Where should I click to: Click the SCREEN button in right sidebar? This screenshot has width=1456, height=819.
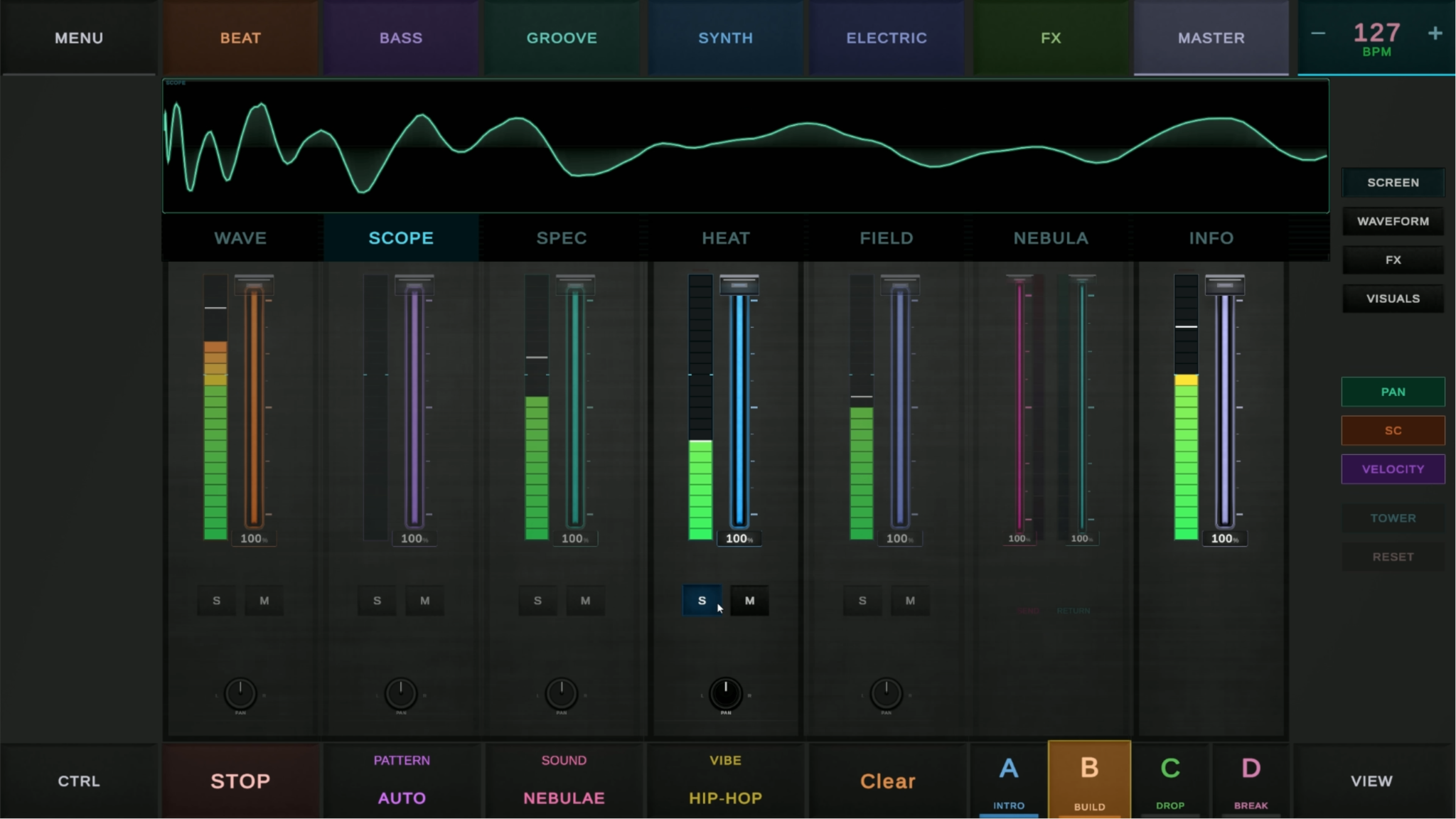[1393, 183]
